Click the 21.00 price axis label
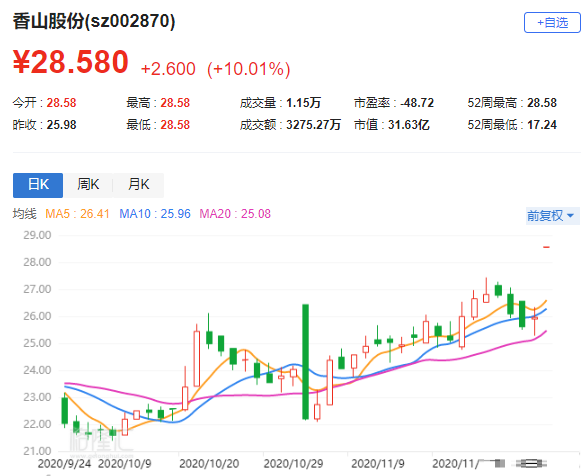586x476 pixels. click(37, 451)
